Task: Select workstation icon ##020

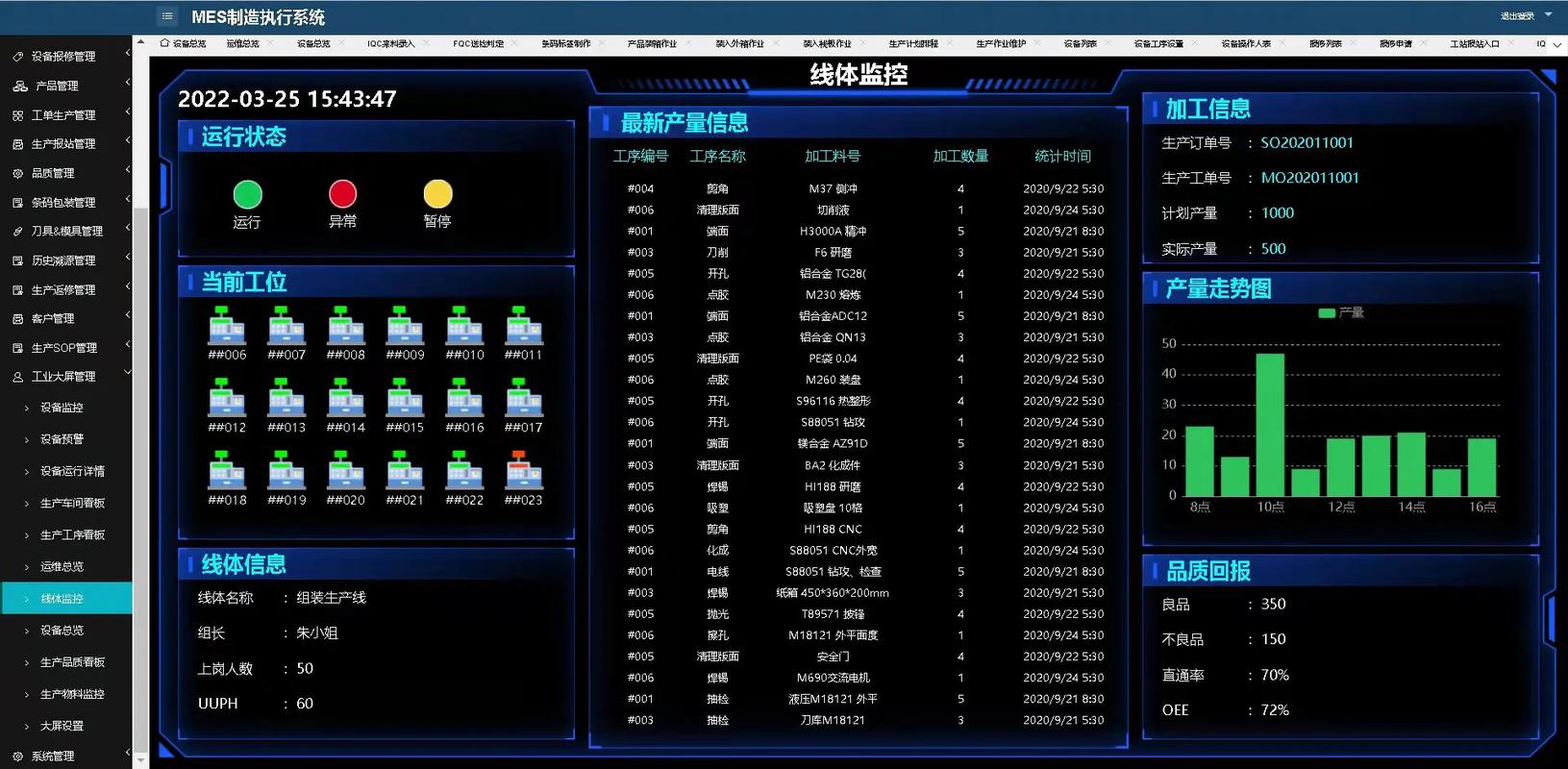Action: coord(346,470)
